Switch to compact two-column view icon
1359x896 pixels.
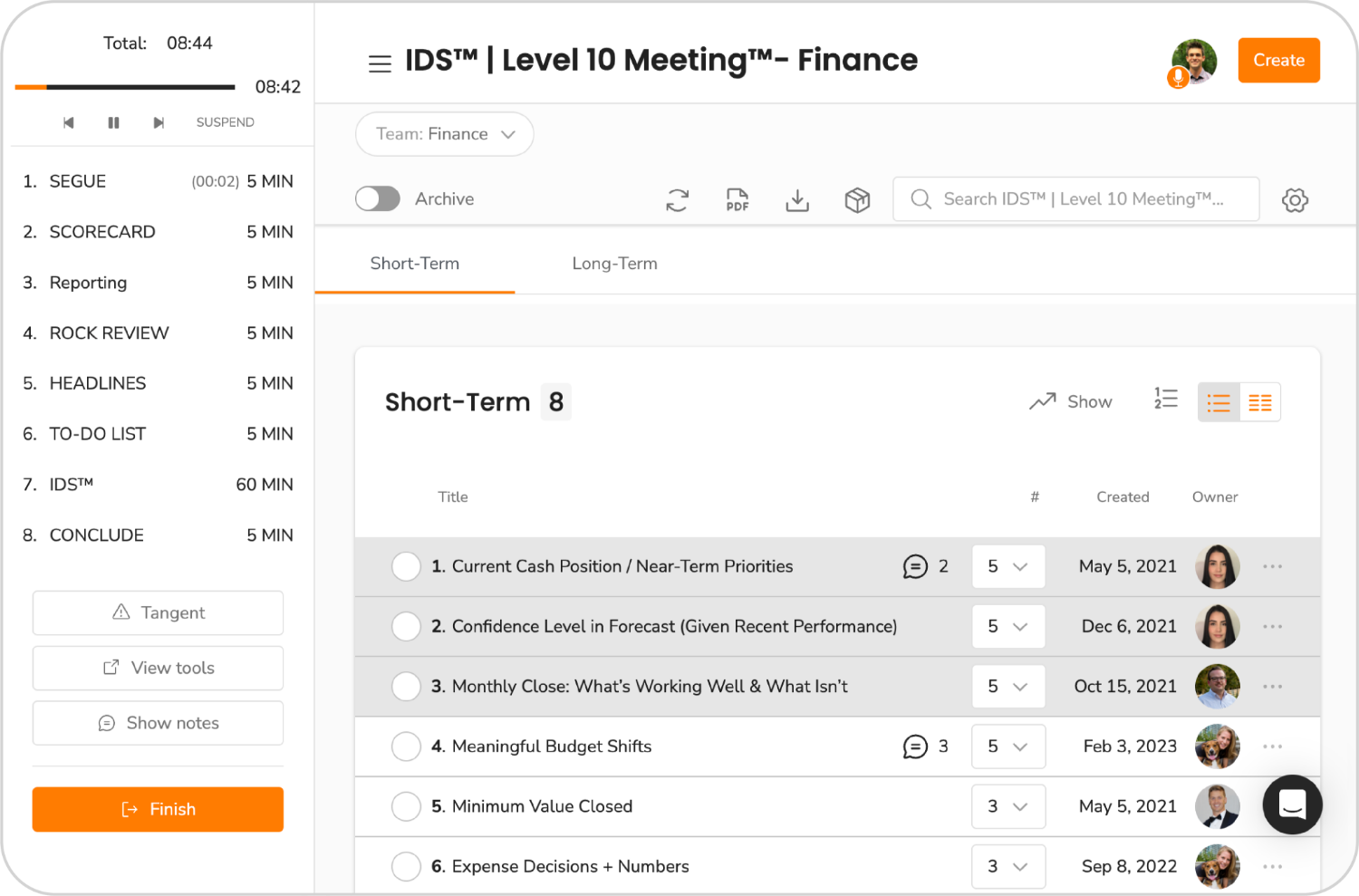tap(1260, 401)
